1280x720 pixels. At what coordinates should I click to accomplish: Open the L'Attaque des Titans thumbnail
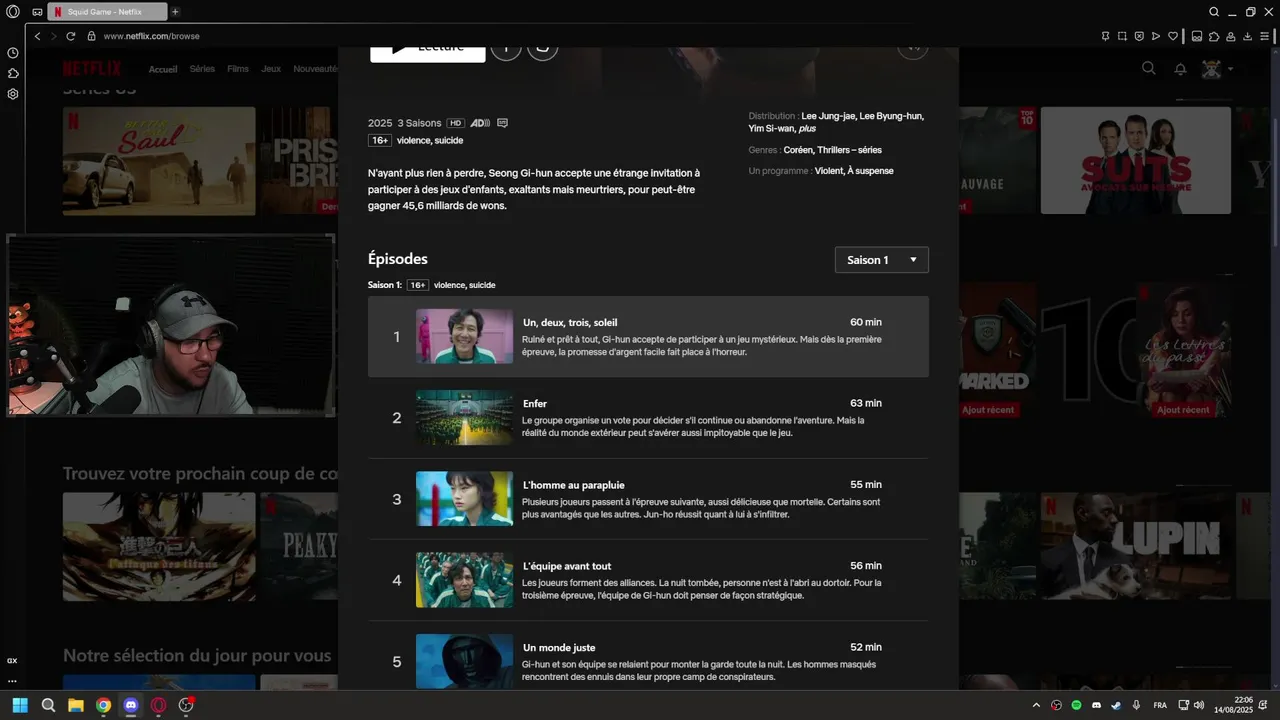(159, 546)
